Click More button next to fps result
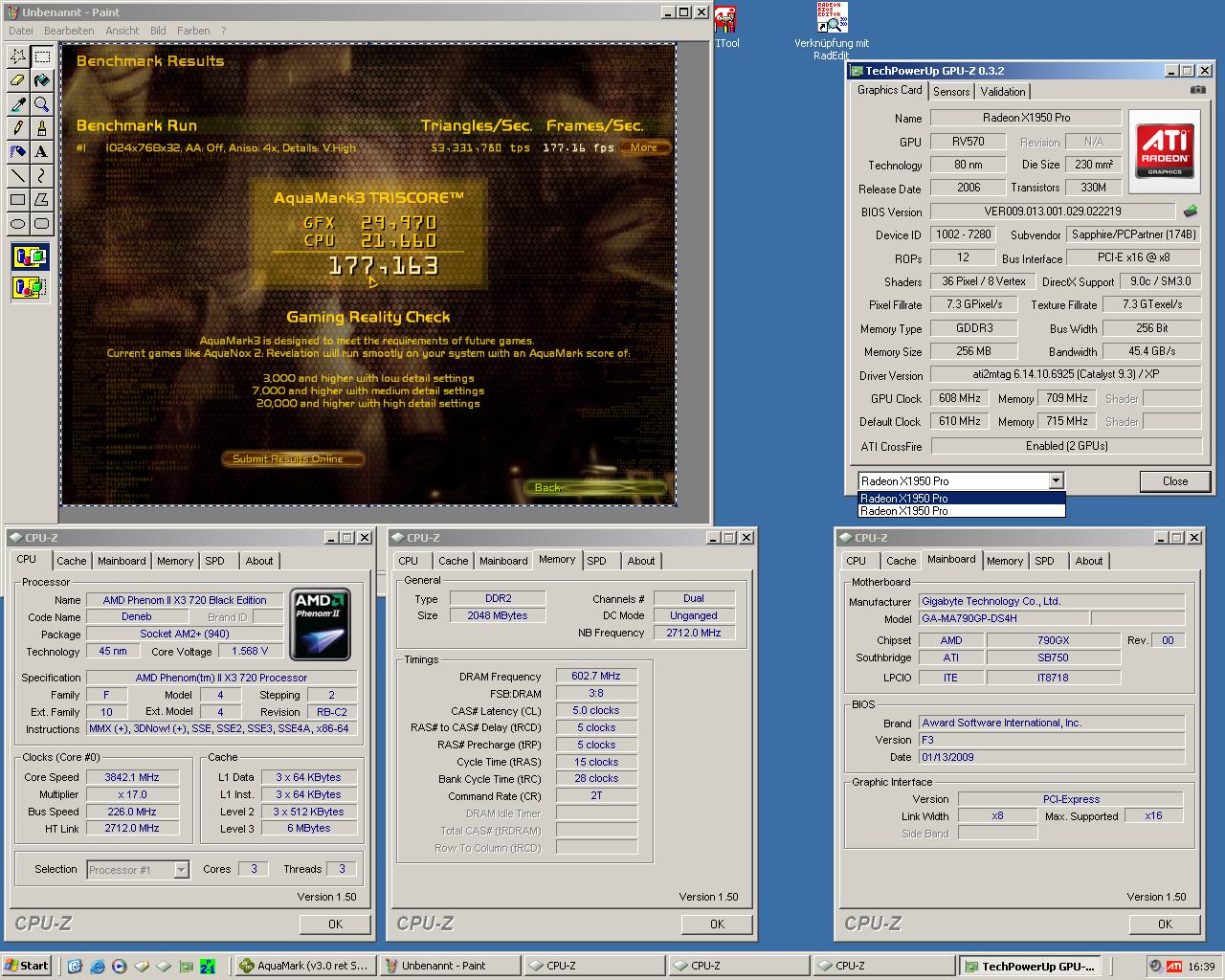The width and height of the screenshot is (1225, 980). 644,147
